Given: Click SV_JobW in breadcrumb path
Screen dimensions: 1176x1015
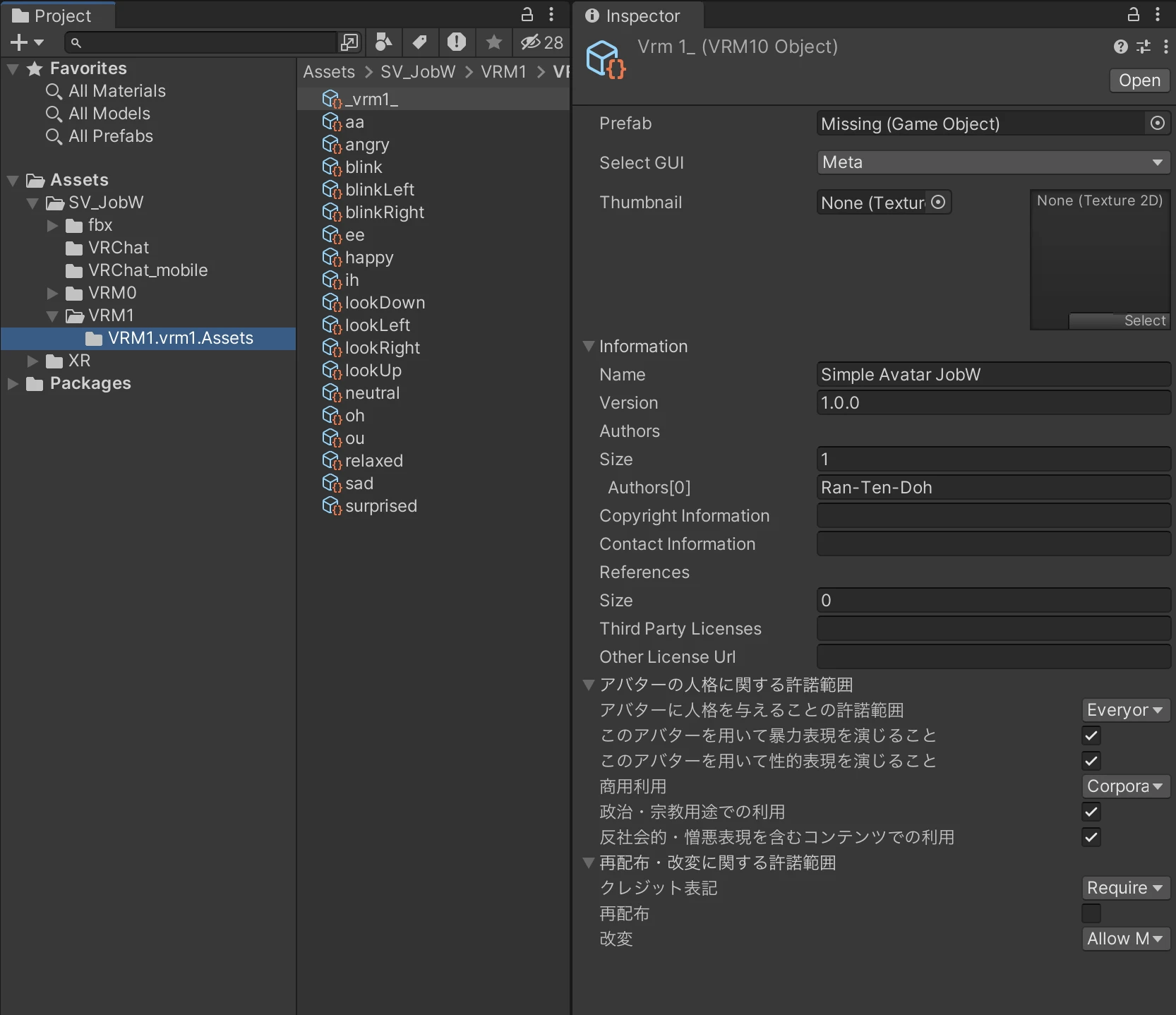Looking at the screenshot, I should pyautogui.click(x=418, y=72).
